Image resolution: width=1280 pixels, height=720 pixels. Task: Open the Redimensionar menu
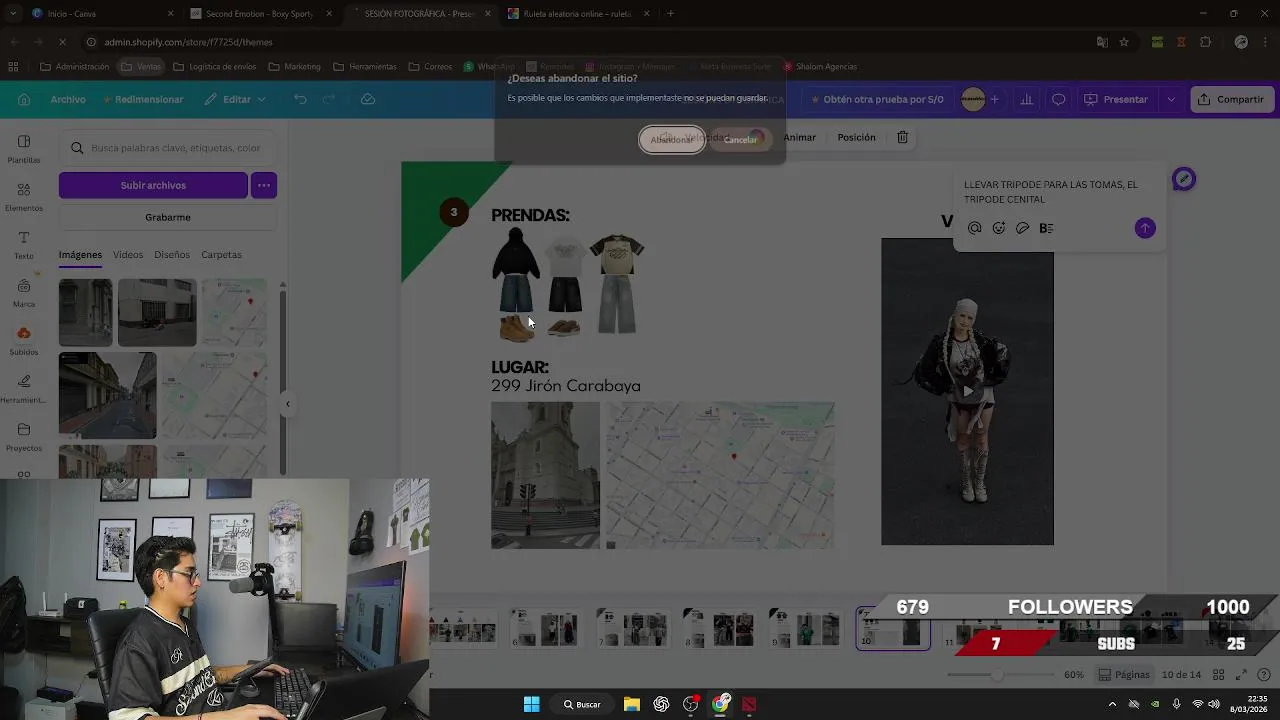(x=141, y=99)
